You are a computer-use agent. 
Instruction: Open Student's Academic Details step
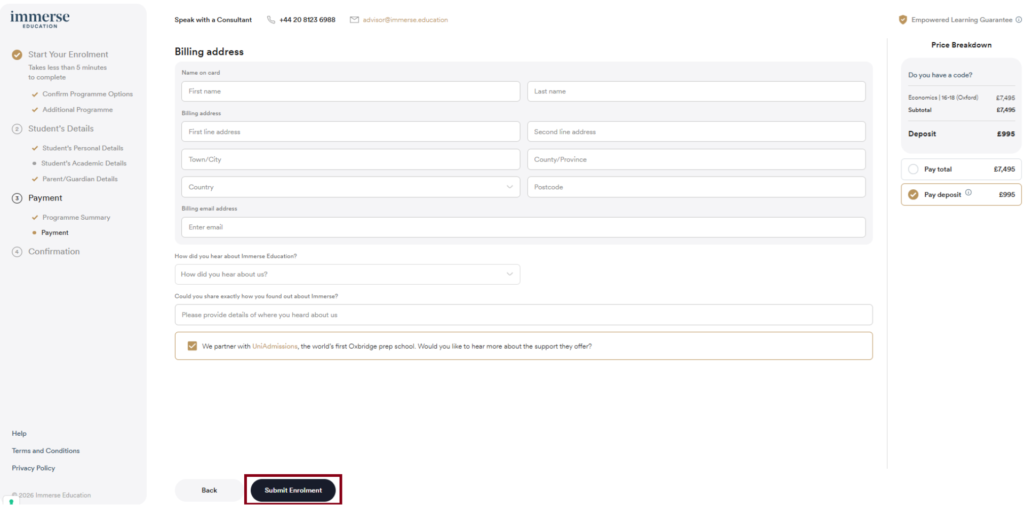84,163
